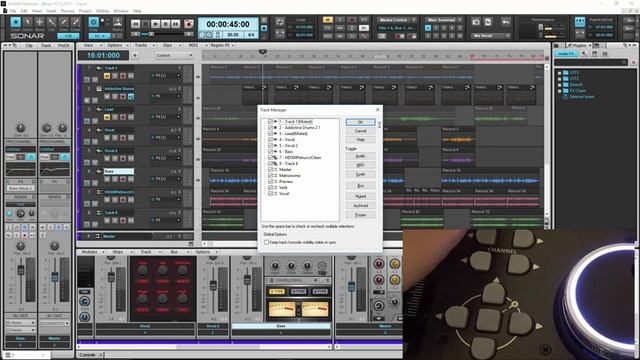
Task: Uncheck '2 - Addictive Drums 2 1' checkbox
Action: coord(270,127)
